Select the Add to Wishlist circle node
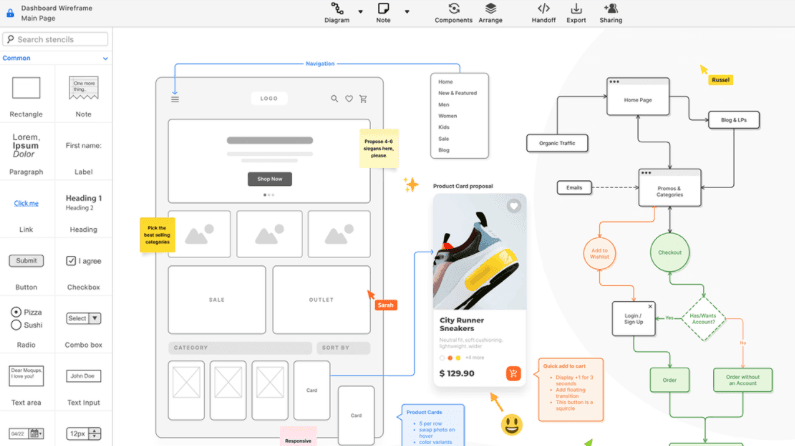Image resolution: width=795 pixels, height=446 pixels. tap(599, 253)
